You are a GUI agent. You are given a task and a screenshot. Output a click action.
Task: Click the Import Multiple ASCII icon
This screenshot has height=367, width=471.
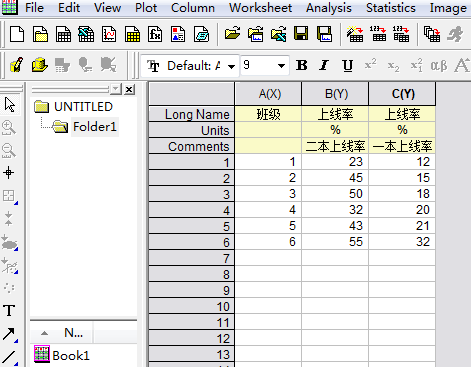(401, 34)
